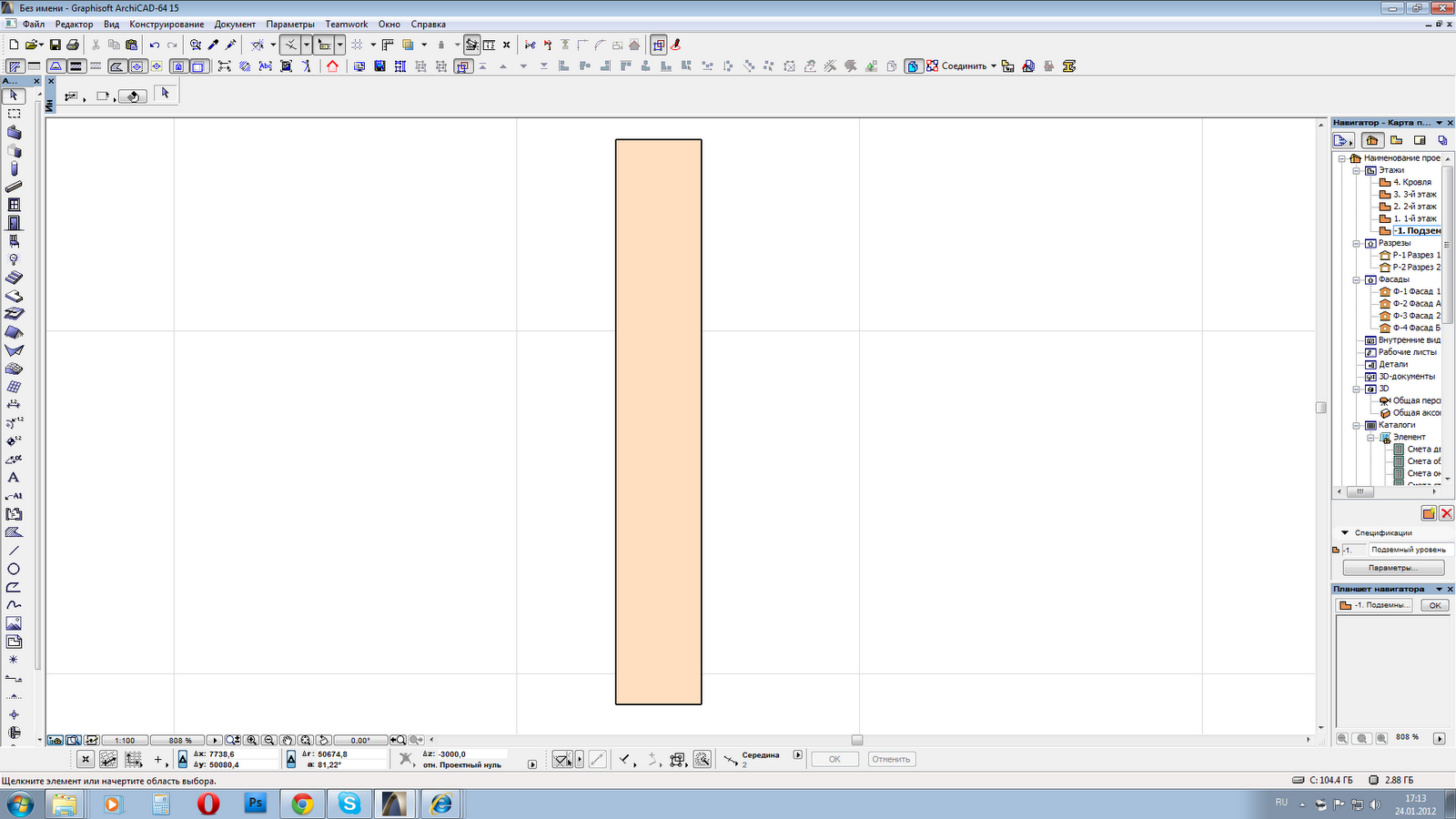Collapse the Спецификации section triangle
The image size is (1456, 819).
point(1345,533)
